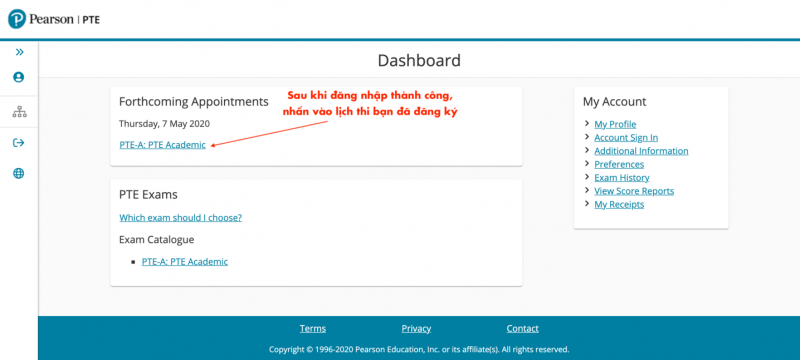Open My Profile link
The image size is (800, 360).
click(x=615, y=124)
